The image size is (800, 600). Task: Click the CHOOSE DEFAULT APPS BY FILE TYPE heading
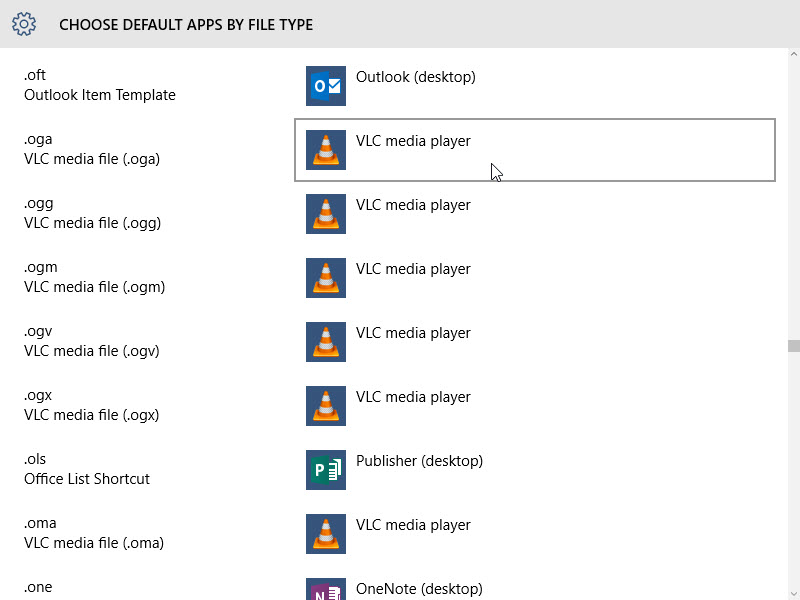tap(185, 24)
